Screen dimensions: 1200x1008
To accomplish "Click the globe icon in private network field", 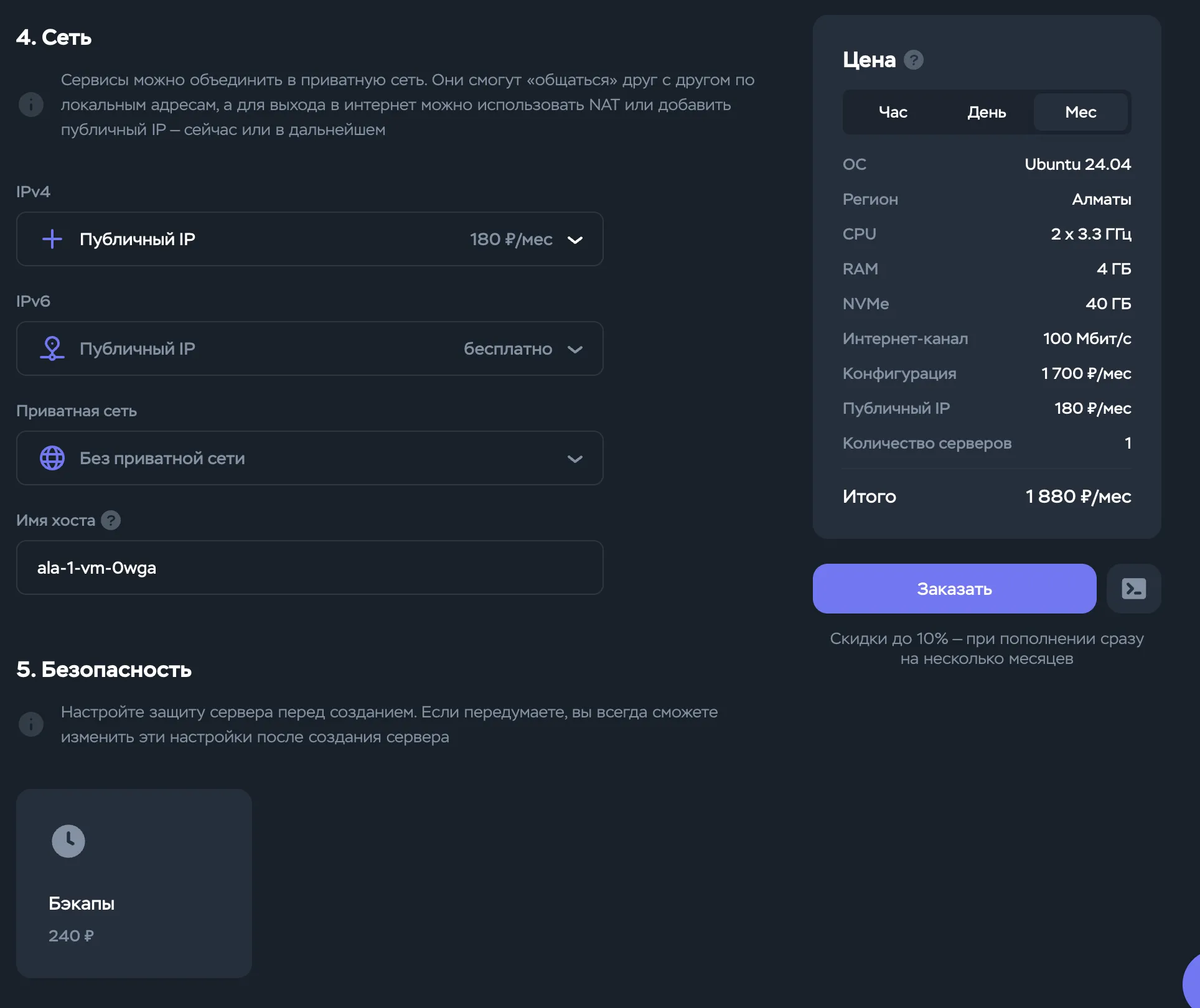I will (52, 458).
